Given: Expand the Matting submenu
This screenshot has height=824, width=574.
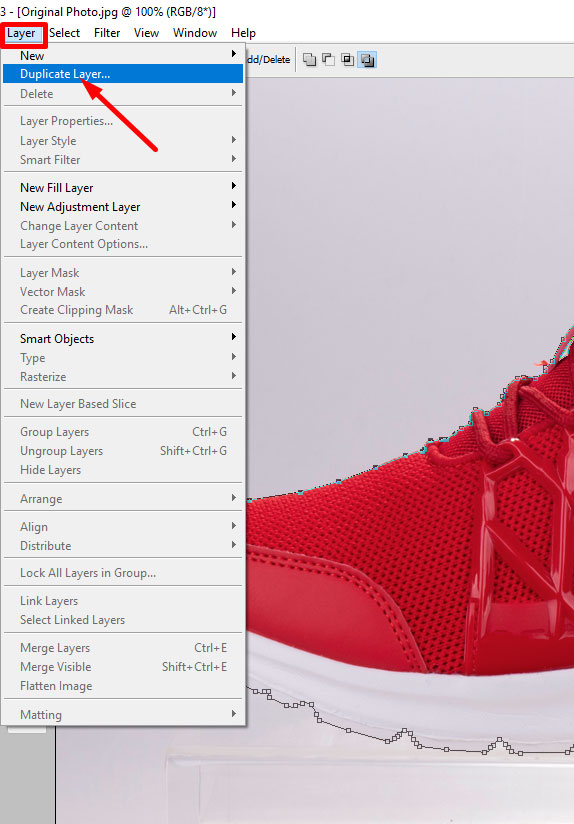Looking at the screenshot, I should (x=123, y=715).
